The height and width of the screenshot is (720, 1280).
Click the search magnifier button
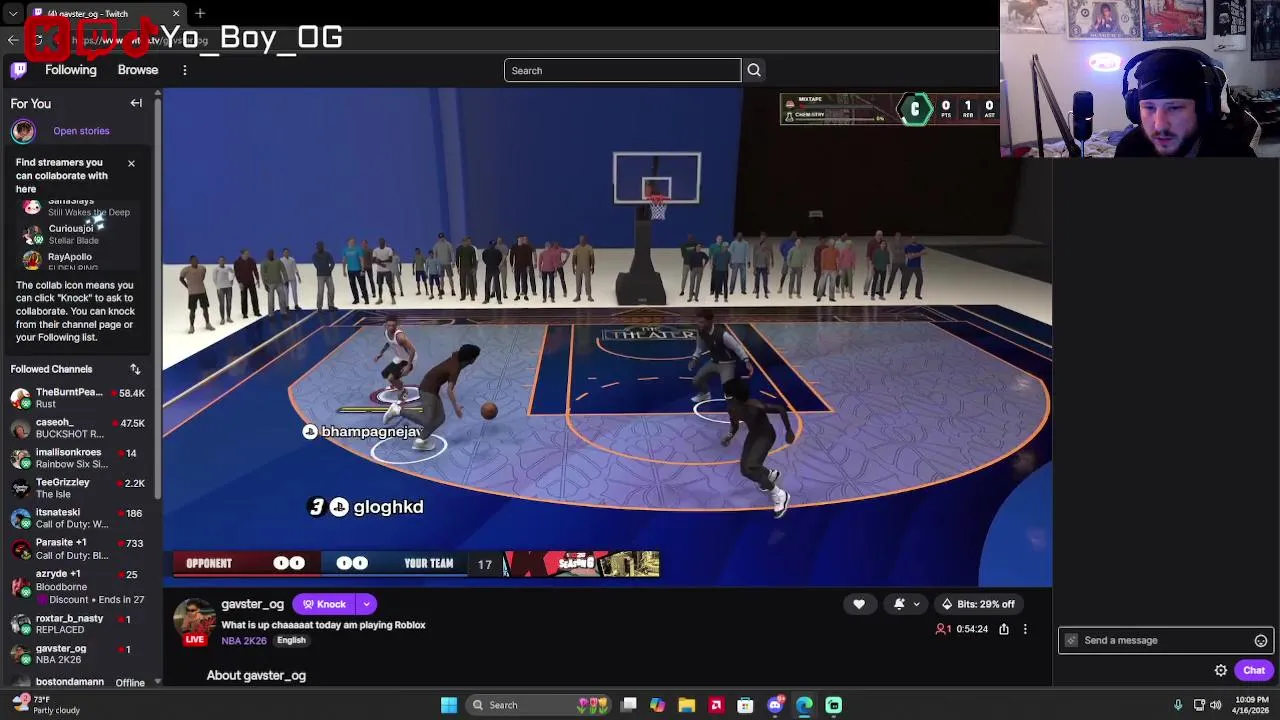(754, 70)
